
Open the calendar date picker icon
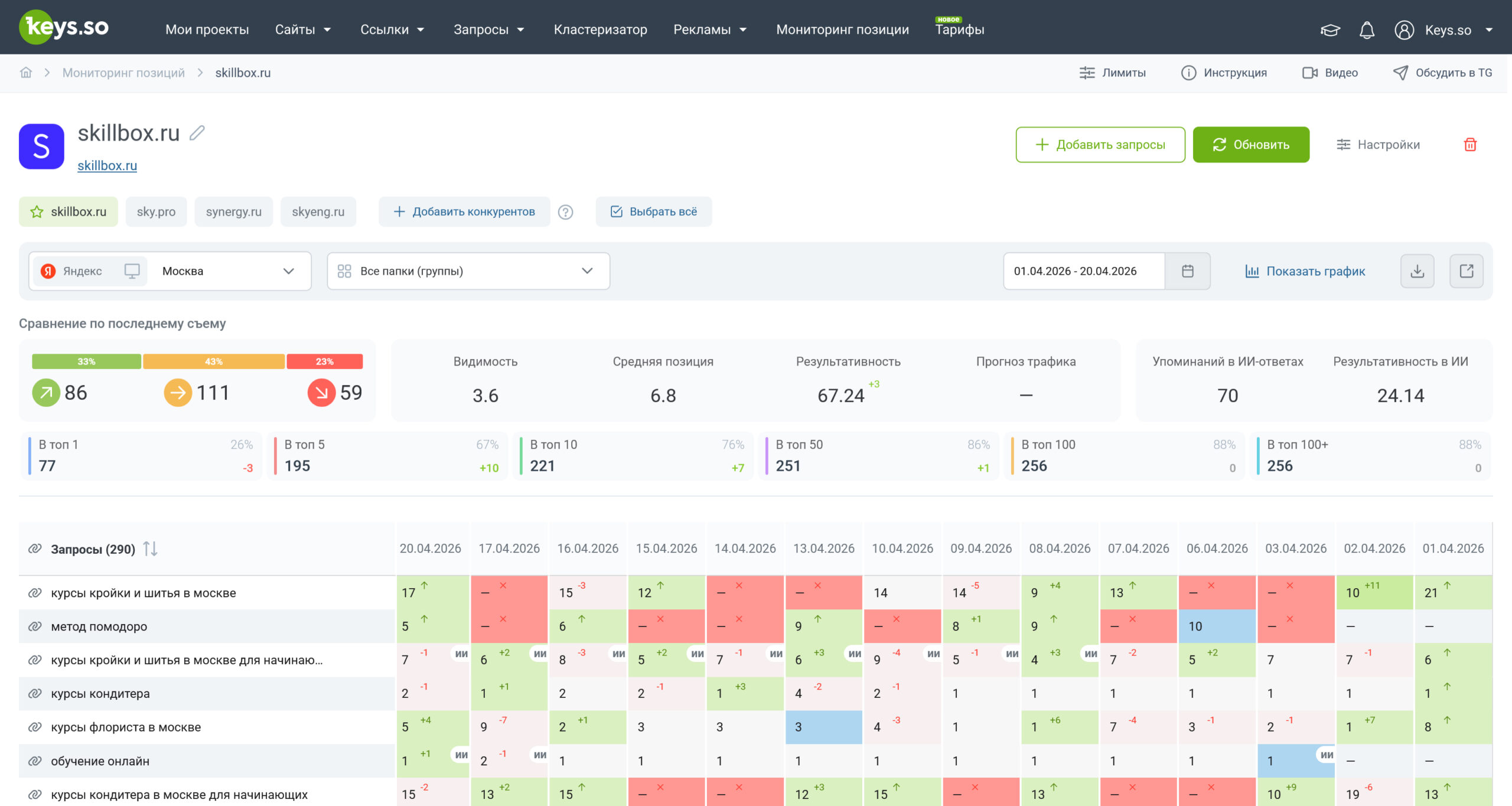1188,271
